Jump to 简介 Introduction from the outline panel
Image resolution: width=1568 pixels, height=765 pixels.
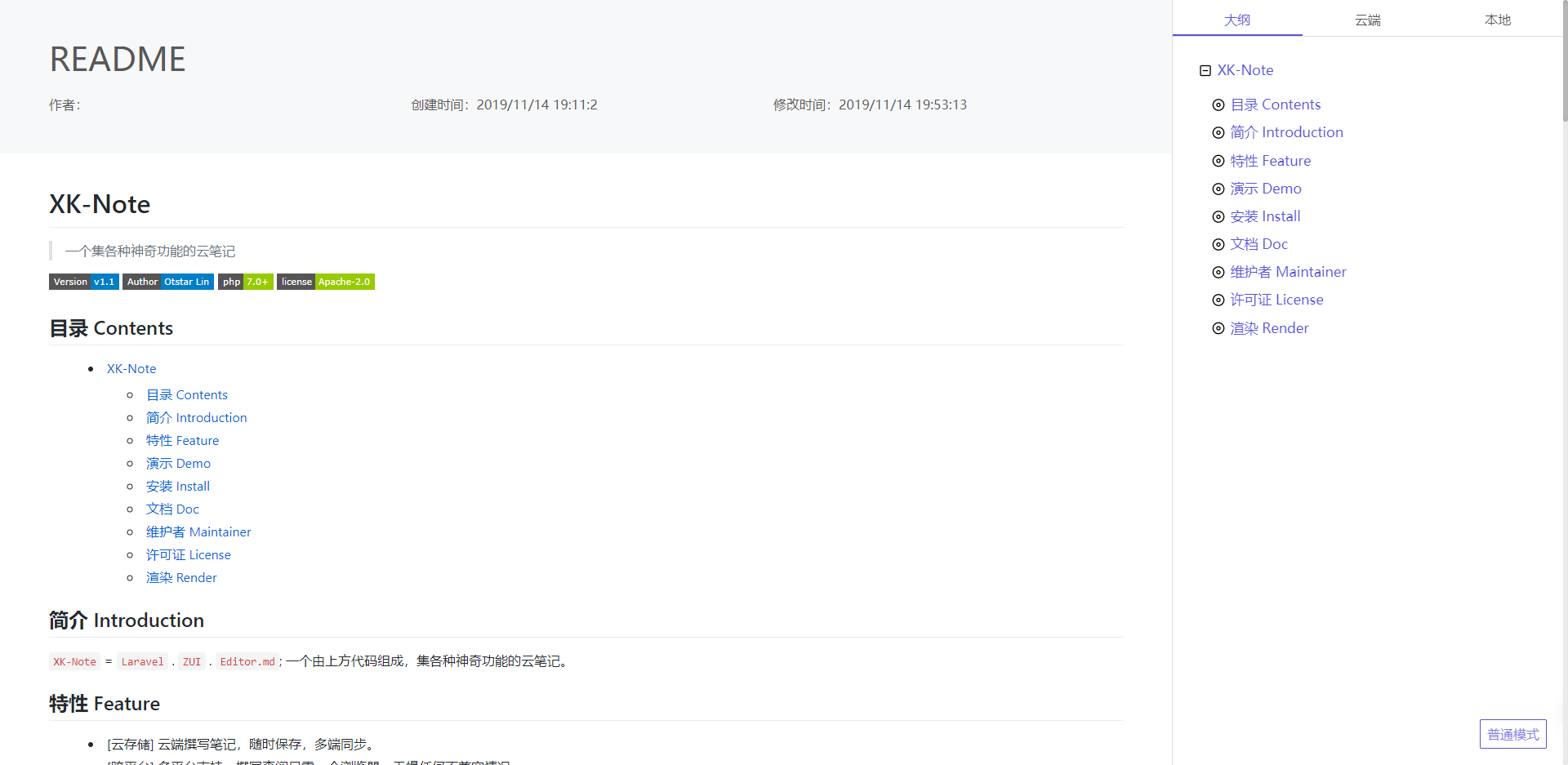(1286, 132)
